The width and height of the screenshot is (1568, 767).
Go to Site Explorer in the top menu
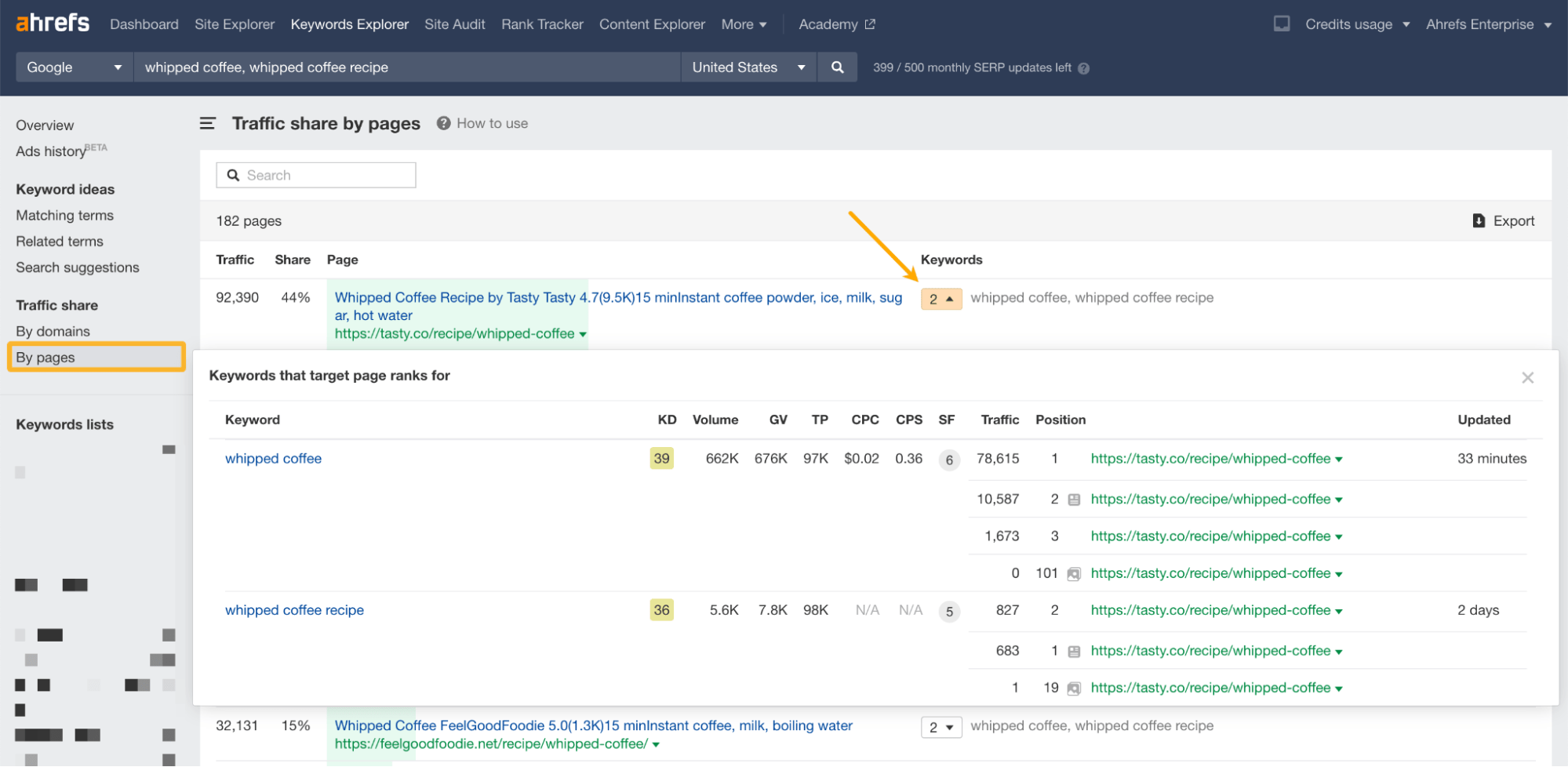234,24
